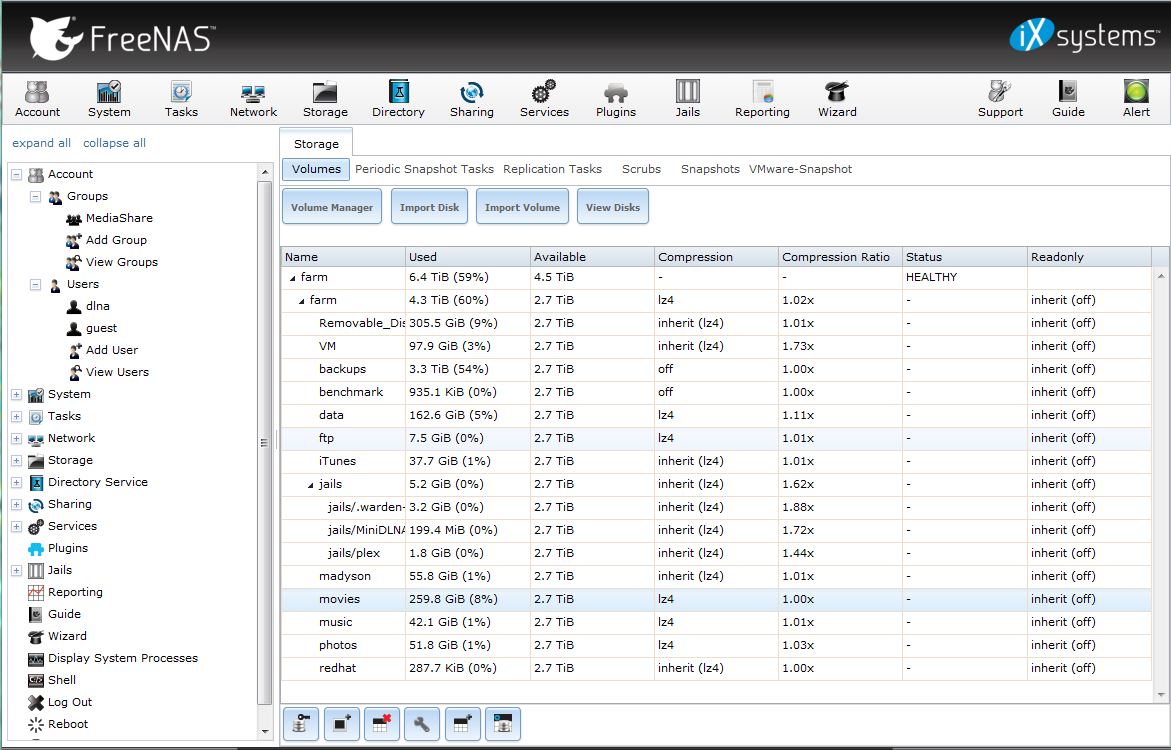The height and width of the screenshot is (750, 1171).
Task: Expand the Sharing node in sidebar
Action: pyautogui.click(x=16, y=505)
